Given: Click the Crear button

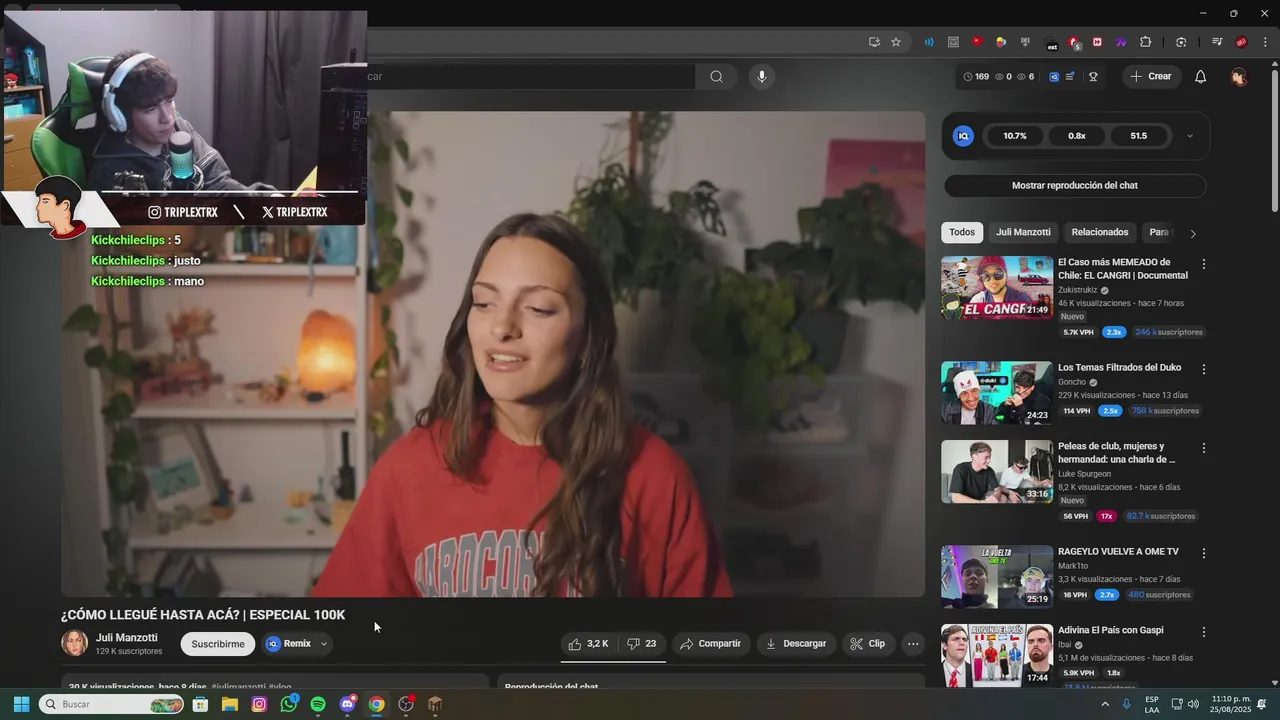Looking at the screenshot, I should (1151, 76).
